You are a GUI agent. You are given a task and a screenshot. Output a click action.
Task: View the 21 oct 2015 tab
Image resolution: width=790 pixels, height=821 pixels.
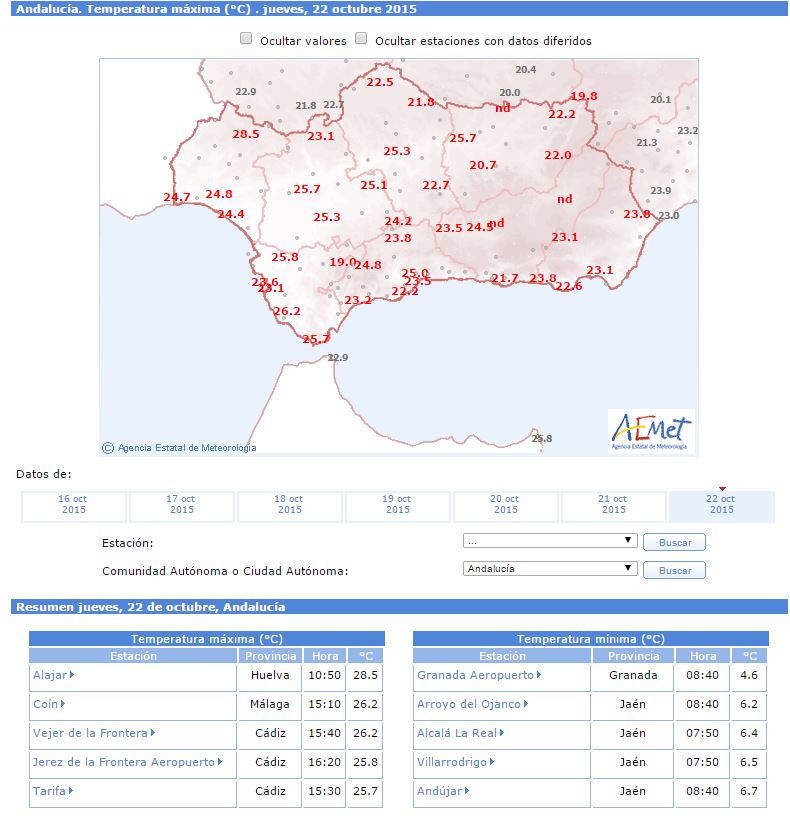tap(613, 506)
